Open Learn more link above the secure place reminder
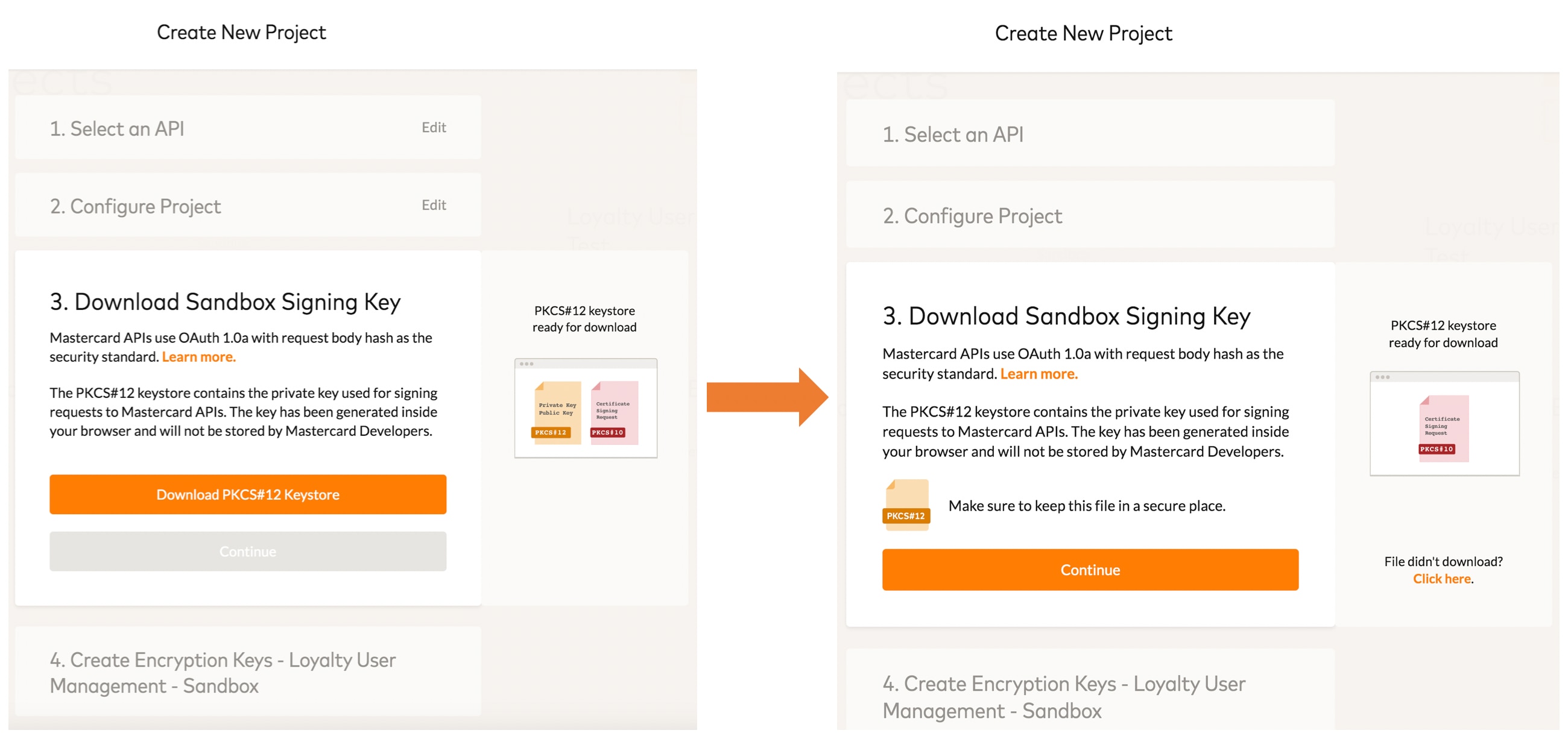Image resolution: width=1568 pixels, height=739 pixels. 1038,374
